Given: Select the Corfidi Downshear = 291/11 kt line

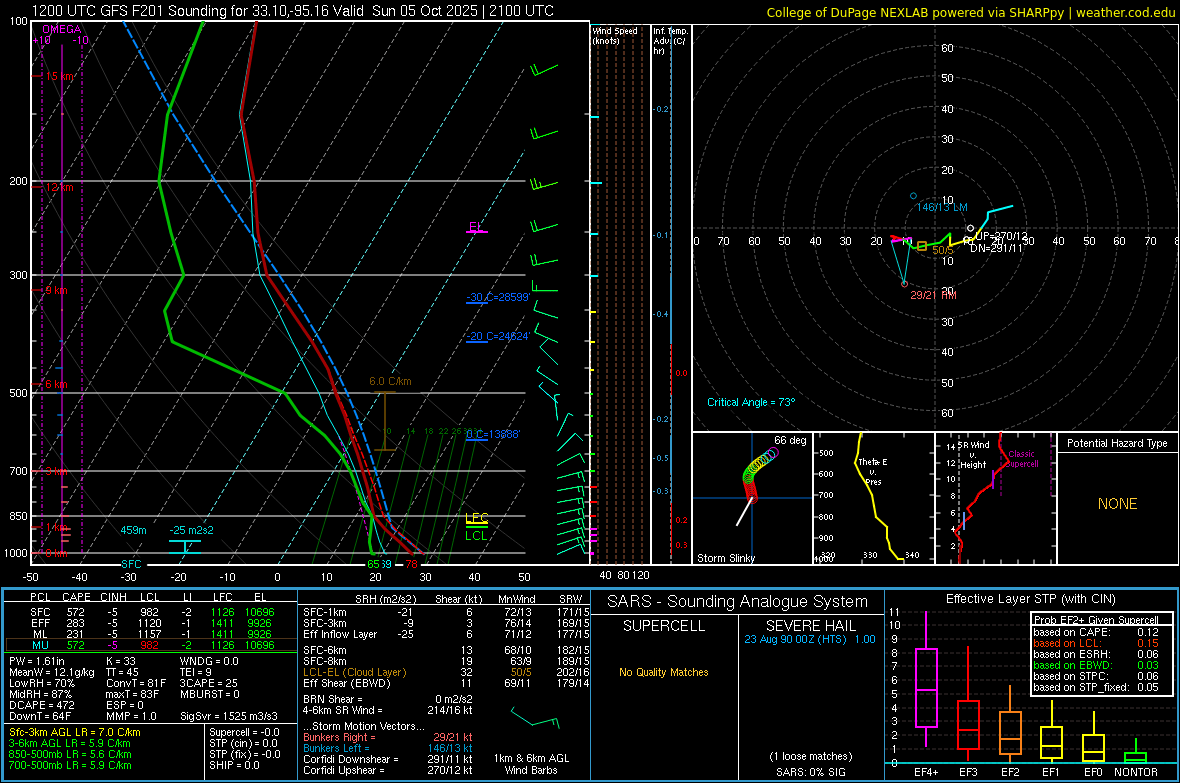Looking at the screenshot, I should pos(388,759).
